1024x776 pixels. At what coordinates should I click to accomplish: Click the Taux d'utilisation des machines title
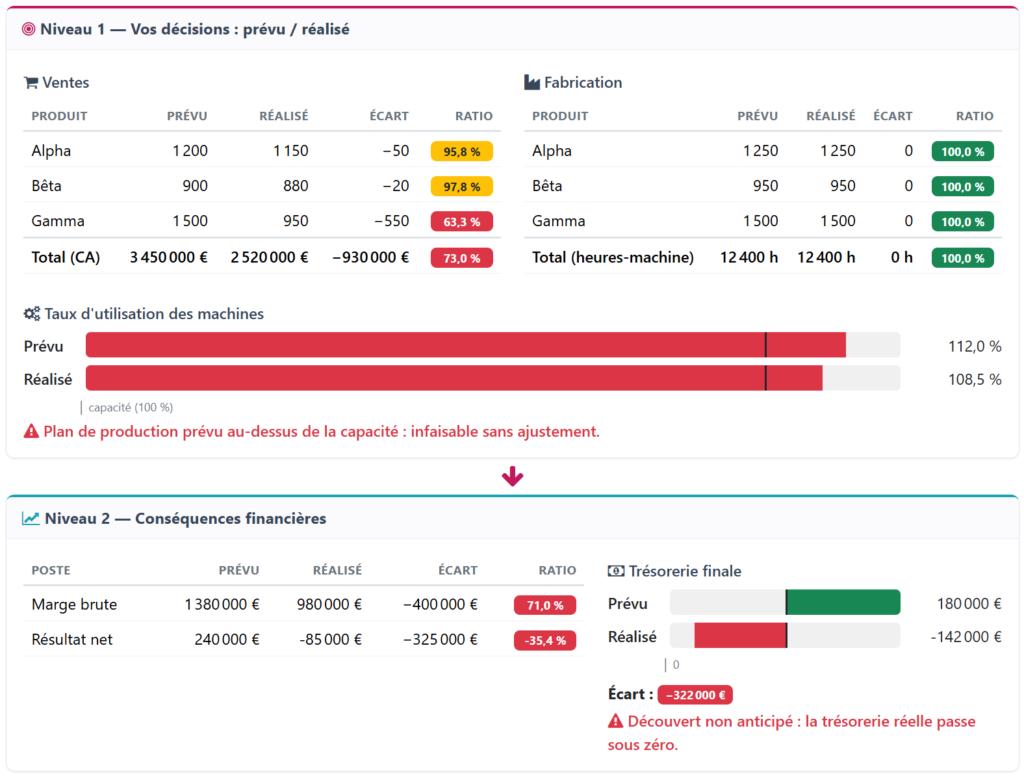pos(154,314)
